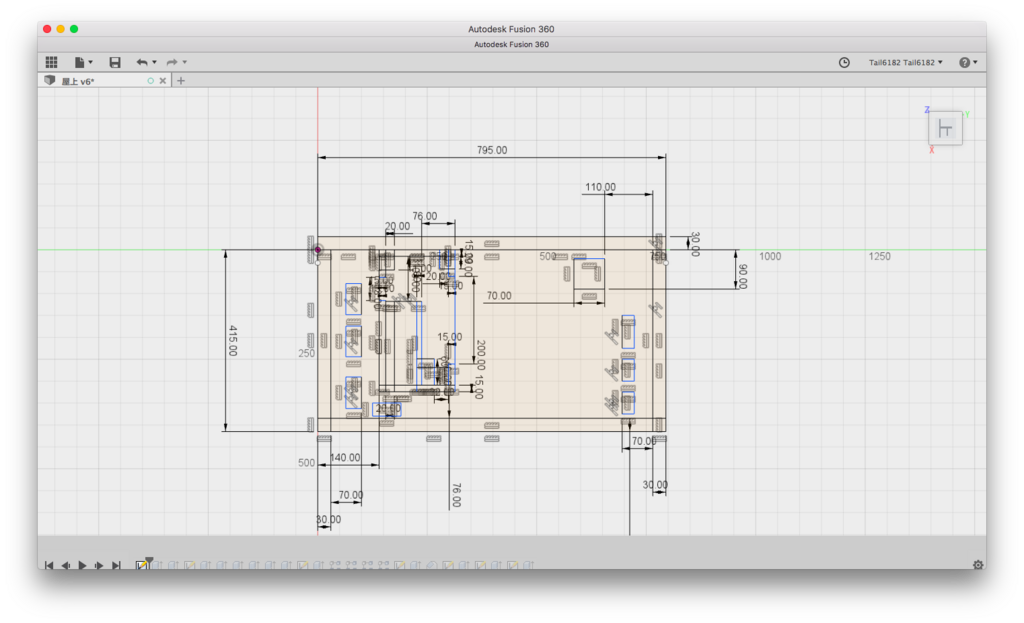Jump to timeline start
This screenshot has height=623, width=1024.
coord(49,566)
